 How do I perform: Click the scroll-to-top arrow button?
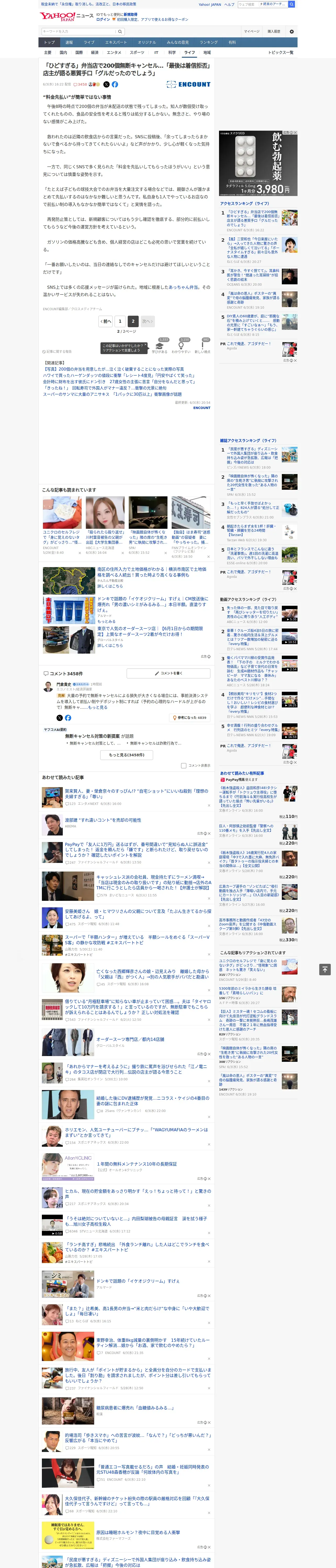click(x=325, y=969)
